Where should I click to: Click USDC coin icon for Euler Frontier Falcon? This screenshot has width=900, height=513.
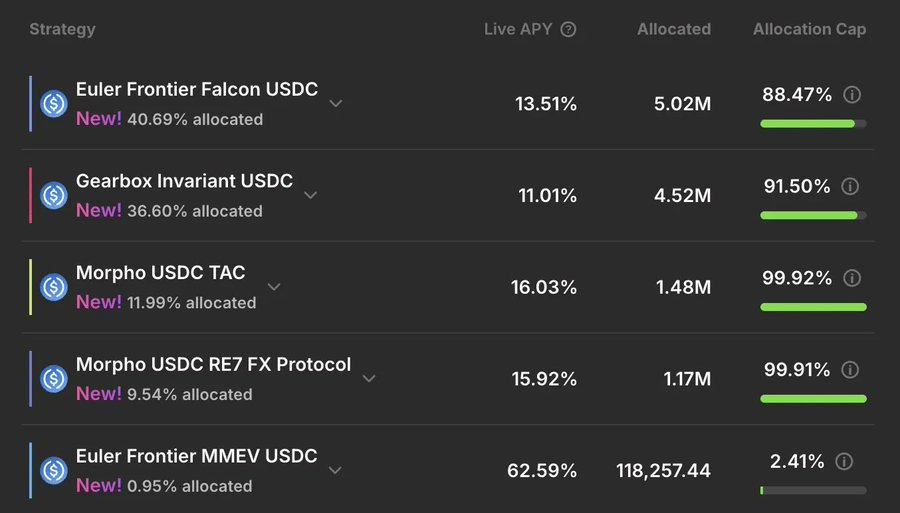click(53, 103)
